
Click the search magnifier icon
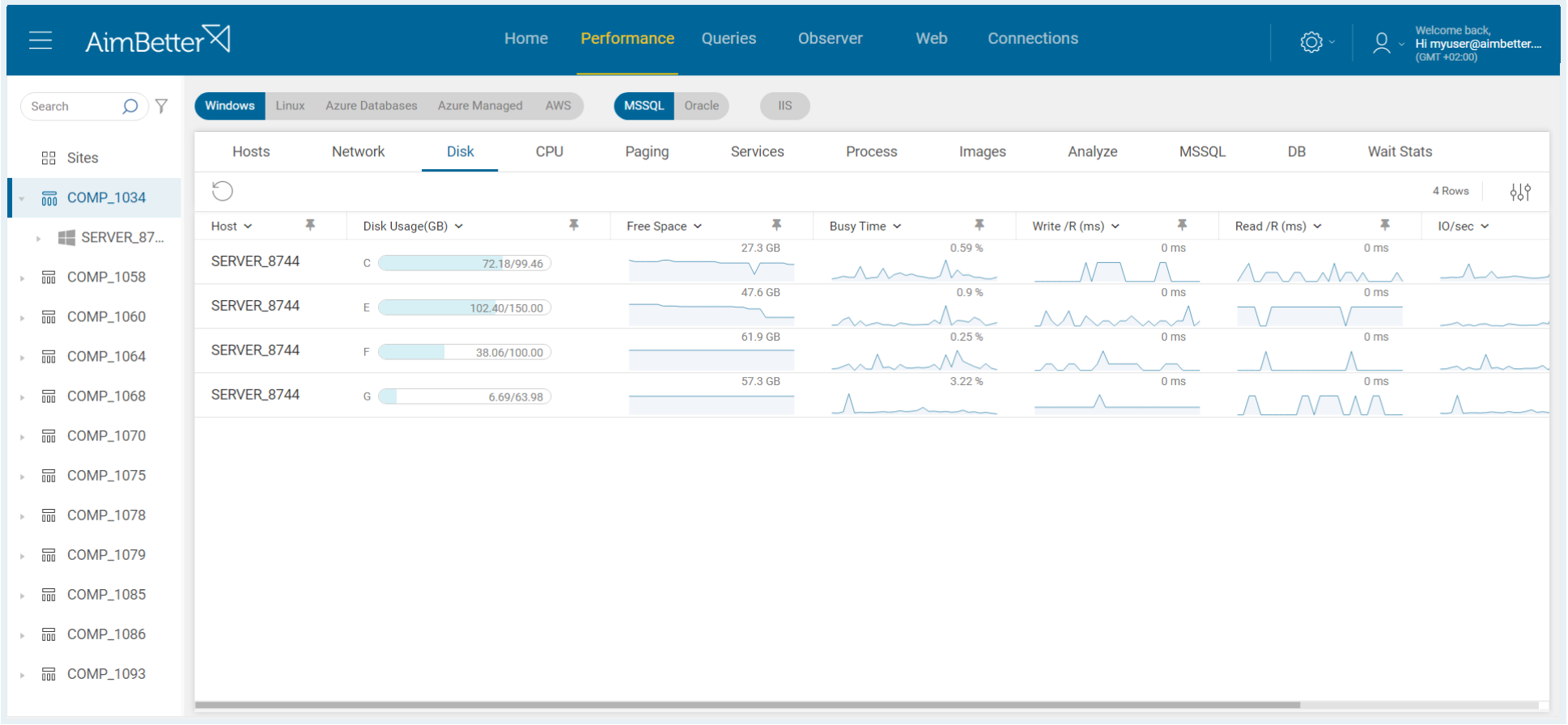[x=130, y=106]
